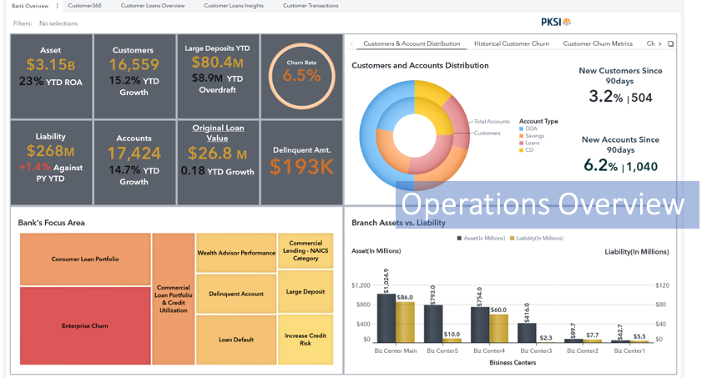Click Biz Center Main $86.0 liability bar
The width and height of the screenshot is (702, 378).
click(x=405, y=322)
